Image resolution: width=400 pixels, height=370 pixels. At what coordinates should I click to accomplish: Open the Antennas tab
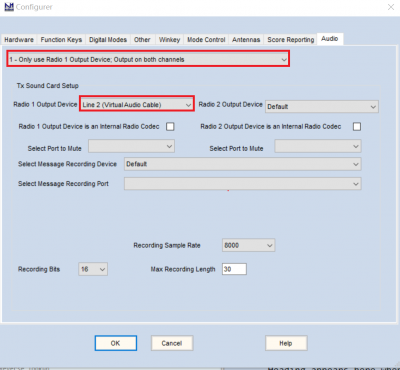[x=246, y=40]
